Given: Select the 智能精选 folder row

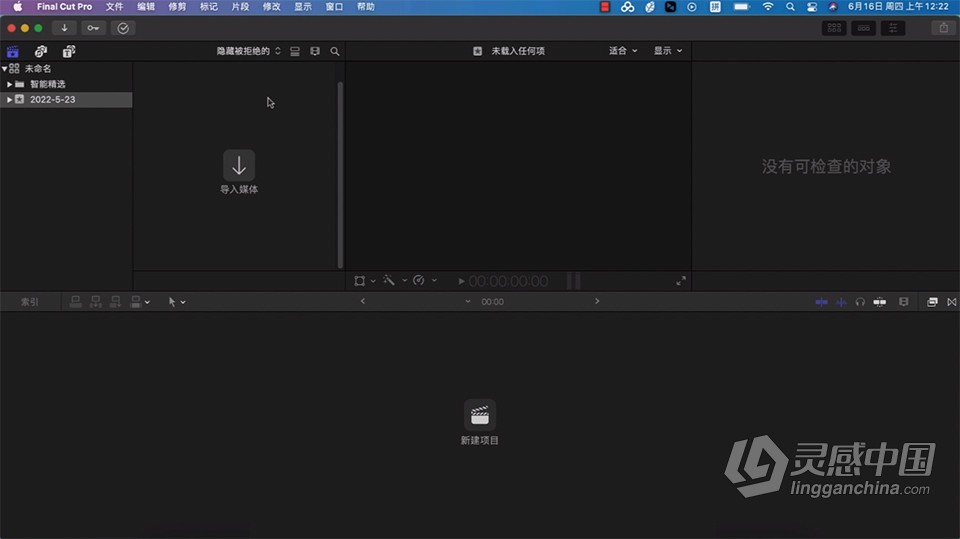Looking at the screenshot, I should [x=66, y=84].
